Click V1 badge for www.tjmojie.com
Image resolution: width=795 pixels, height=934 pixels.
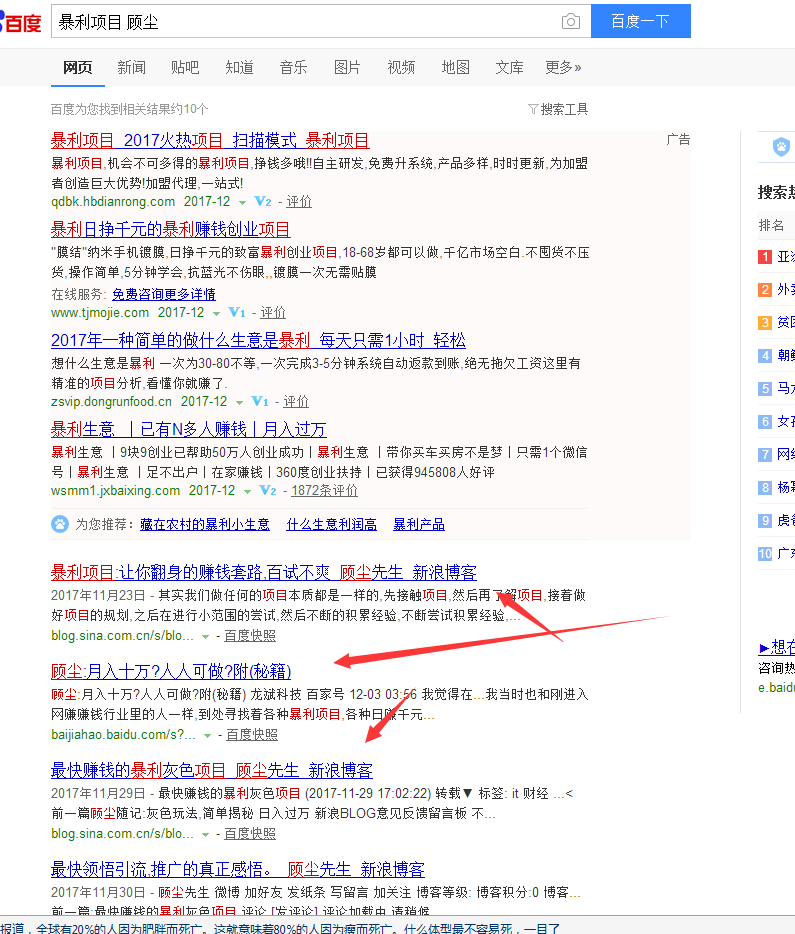(236, 312)
